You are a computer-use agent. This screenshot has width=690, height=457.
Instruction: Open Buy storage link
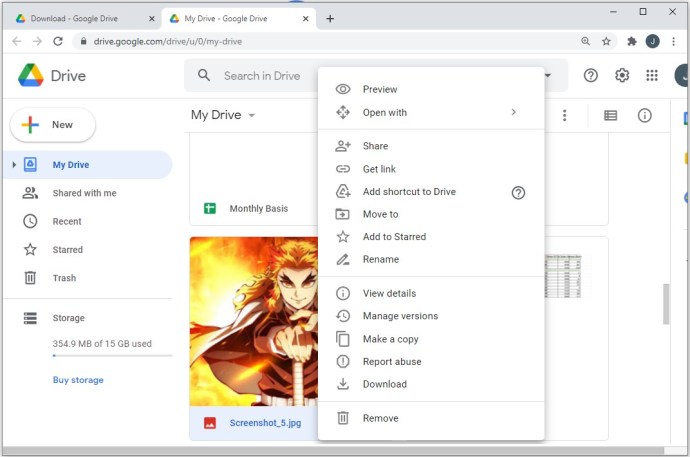point(78,380)
